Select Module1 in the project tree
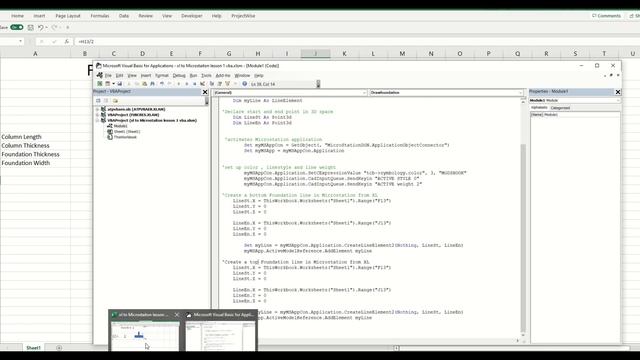This screenshot has width=640, height=360. (120, 126)
